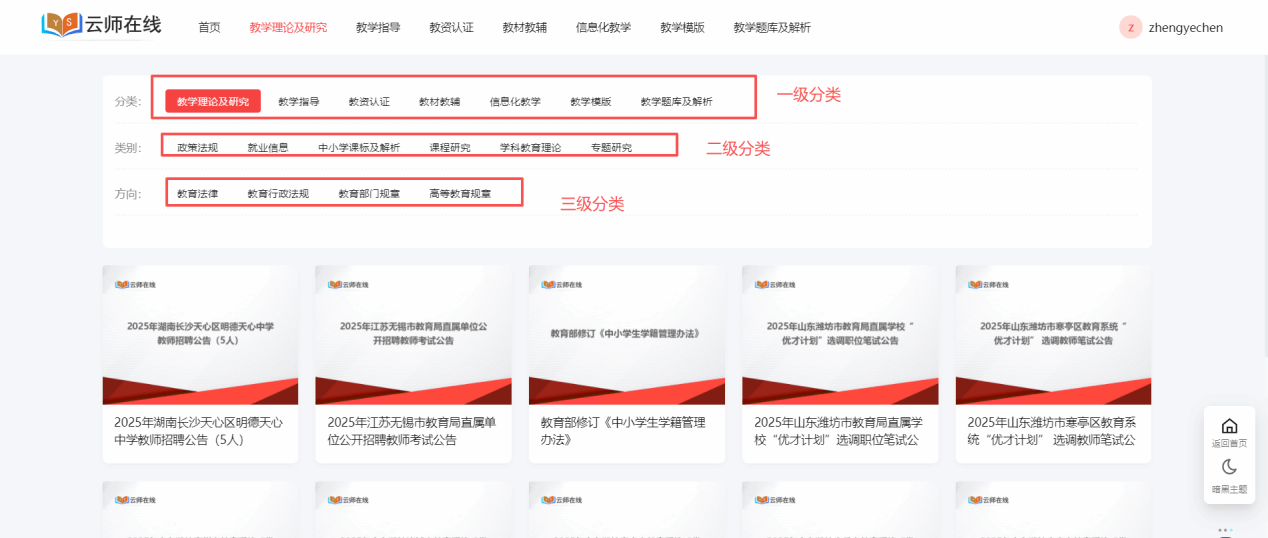Open the zhengyechen user avatar
Screen dimensions: 1268x538
[1130, 27]
